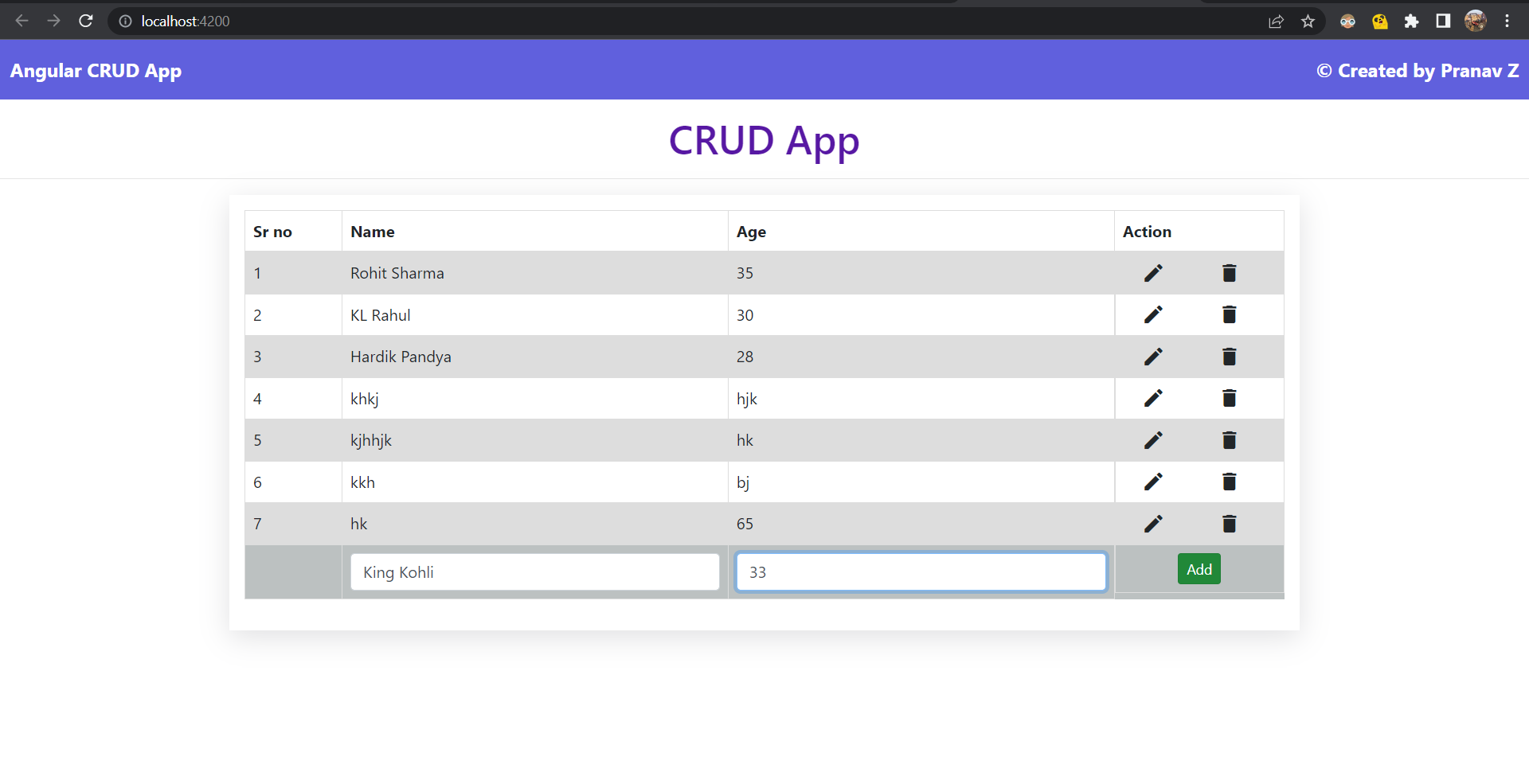
Task: Delete the Hardik Pandya row
Action: [1229, 357]
